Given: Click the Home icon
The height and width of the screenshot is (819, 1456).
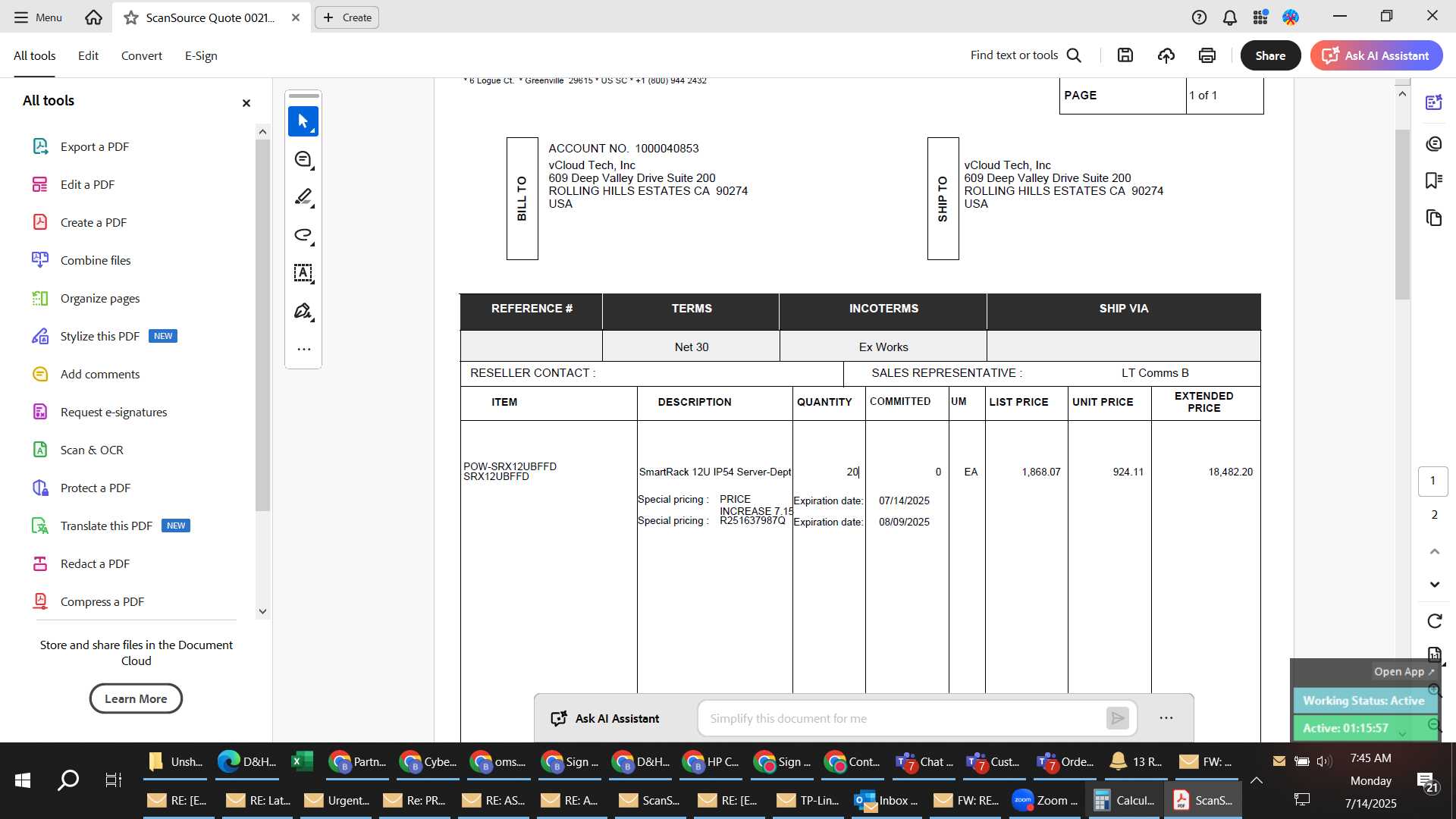Looking at the screenshot, I should [x=93, y=17].
